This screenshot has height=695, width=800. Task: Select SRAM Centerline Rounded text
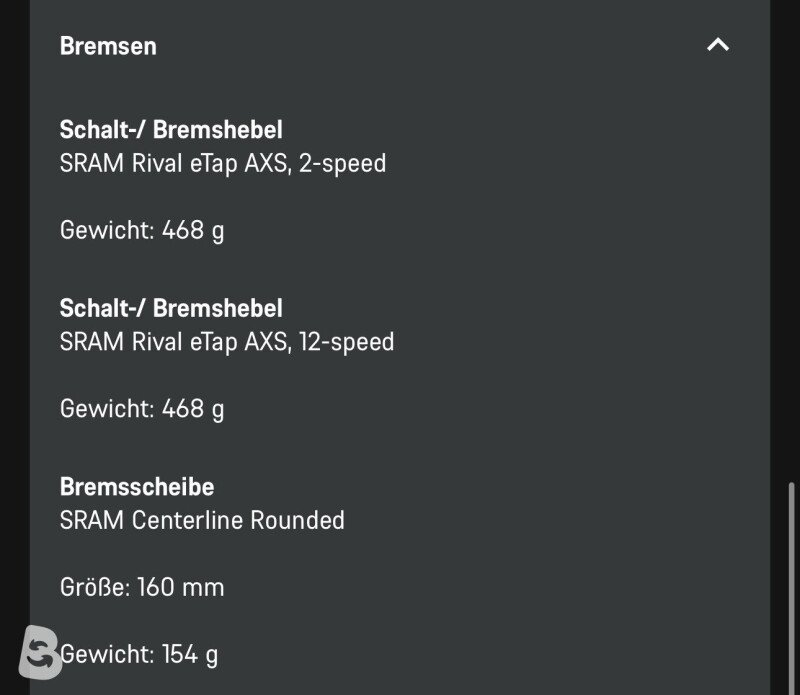point(202,520)
